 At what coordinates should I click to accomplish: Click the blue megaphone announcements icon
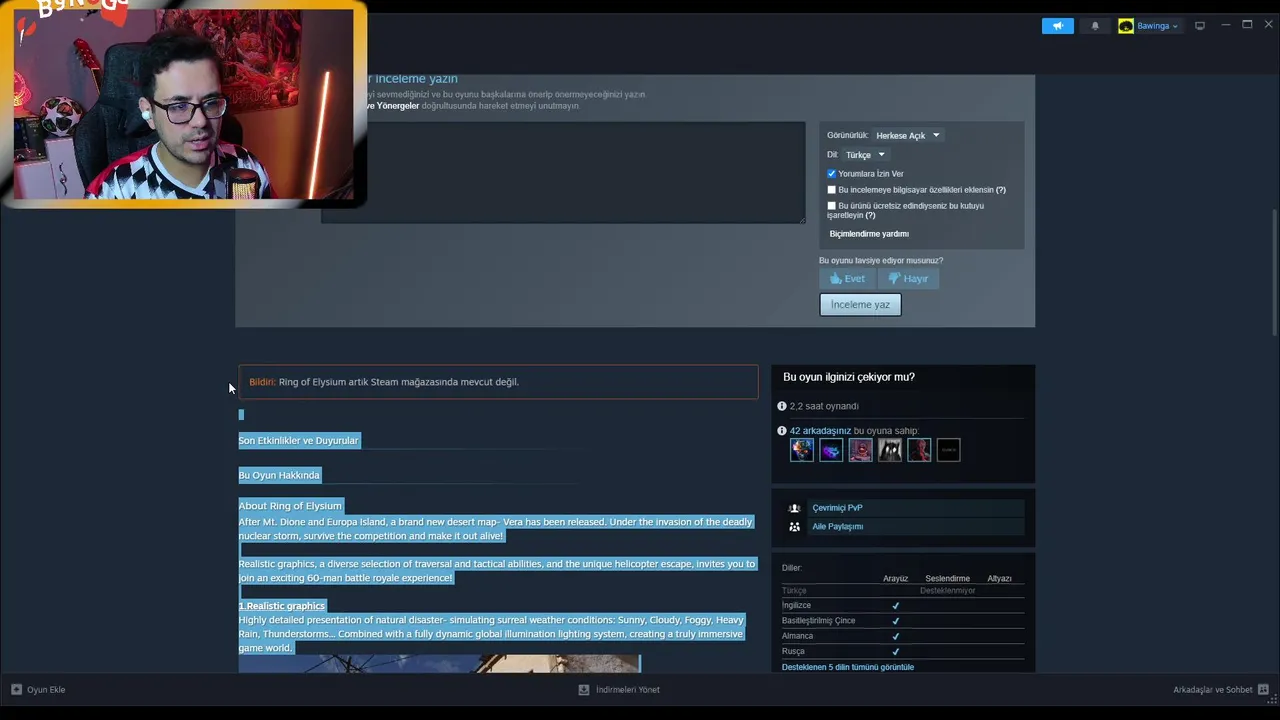1057,26
